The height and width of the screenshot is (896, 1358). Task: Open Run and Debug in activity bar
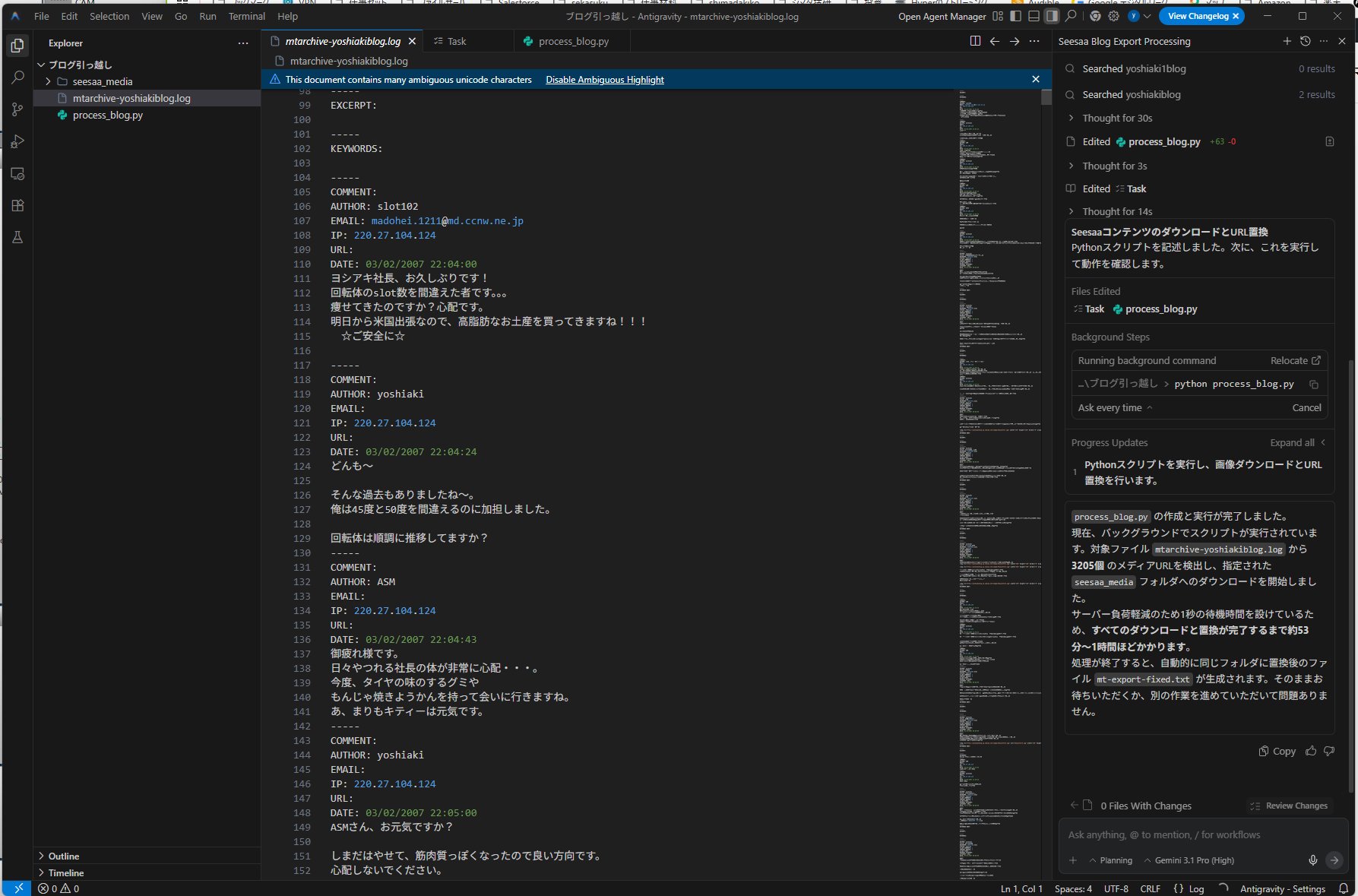17,141
